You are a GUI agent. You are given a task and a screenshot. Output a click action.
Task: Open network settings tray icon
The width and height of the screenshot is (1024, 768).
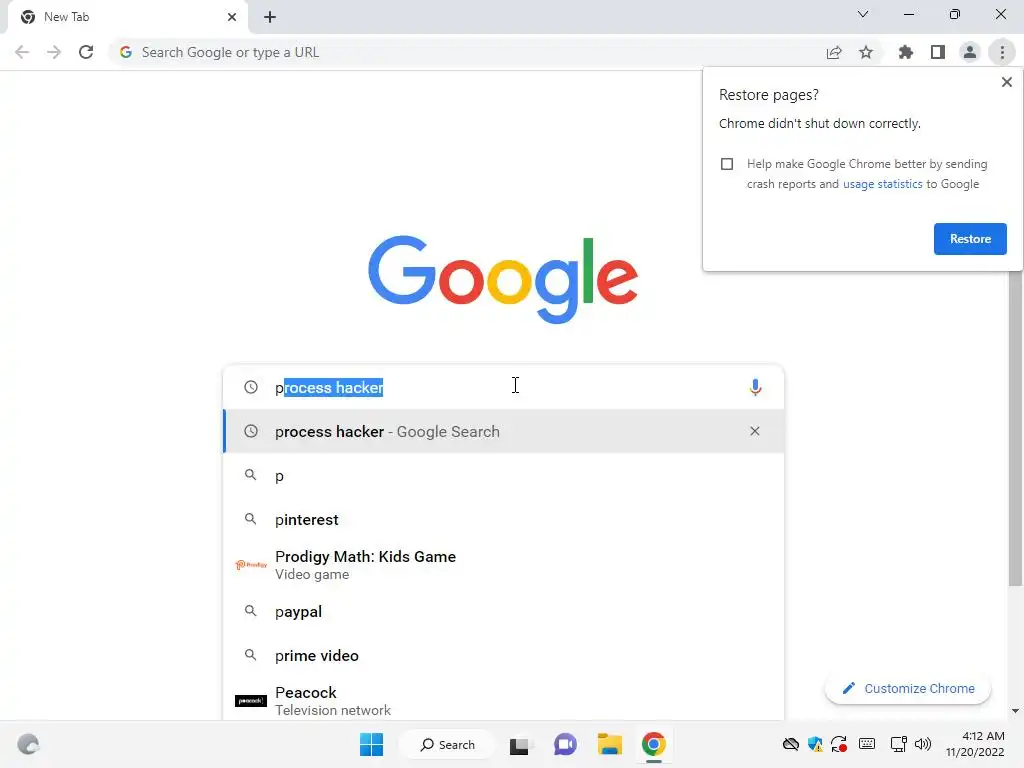[899, 744]
